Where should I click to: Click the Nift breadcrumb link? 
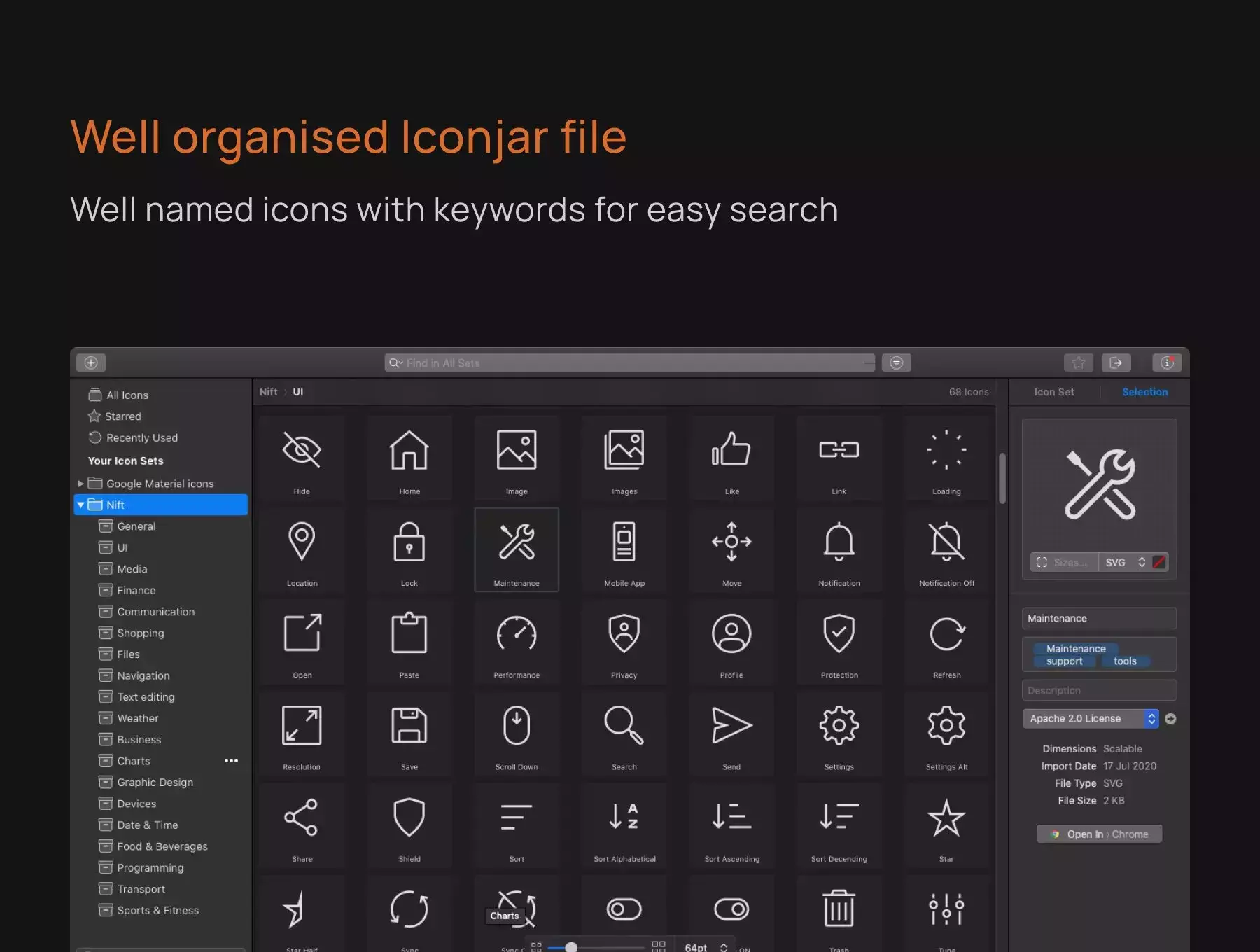[269, 392]
